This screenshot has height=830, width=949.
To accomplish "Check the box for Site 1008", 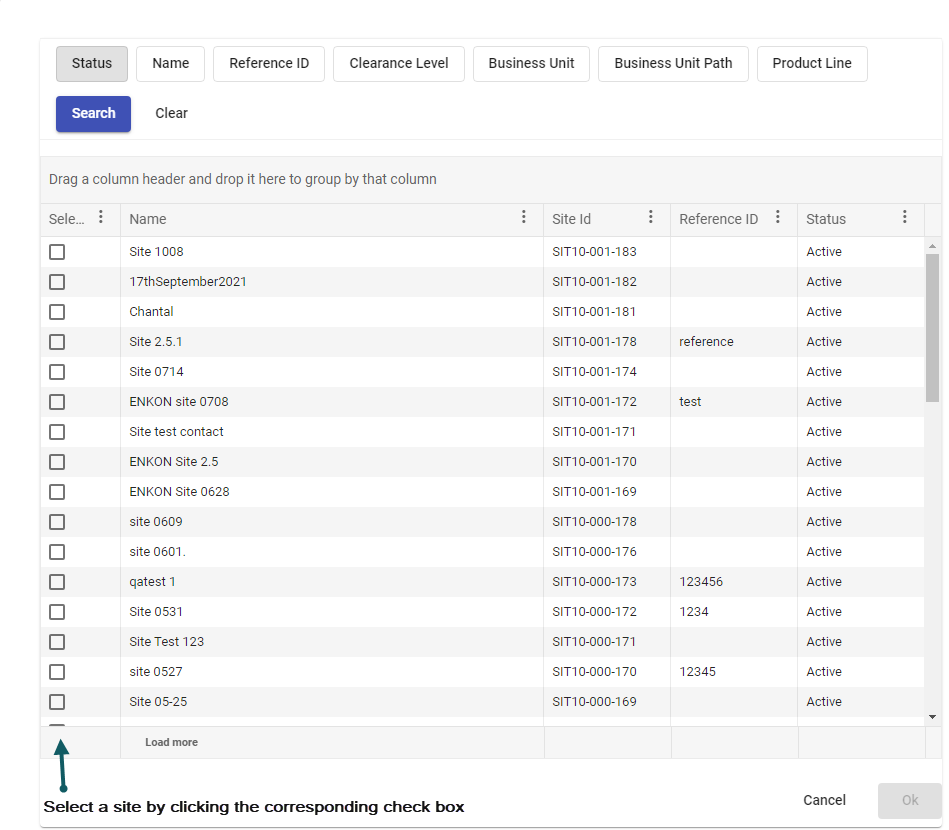I will (x=57, y=252).
